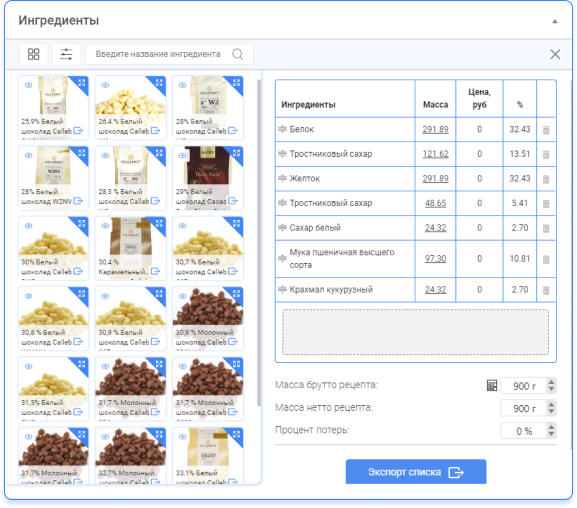Screen dimensions: 577x508
Task: Collapse the Ингредиенты panel arrow
Action: (555, 21)
